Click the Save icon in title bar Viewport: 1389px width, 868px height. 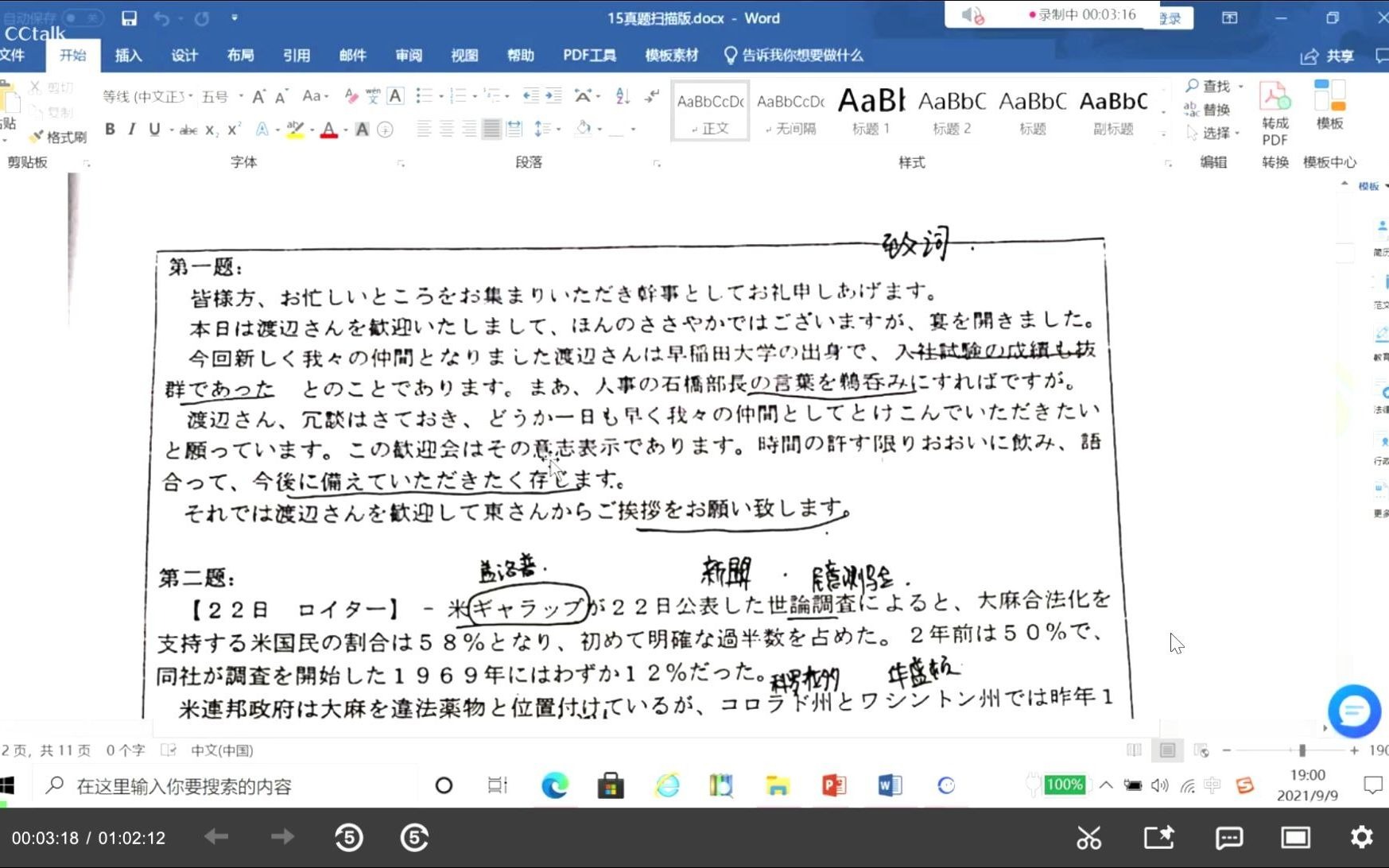click(129, 18)
